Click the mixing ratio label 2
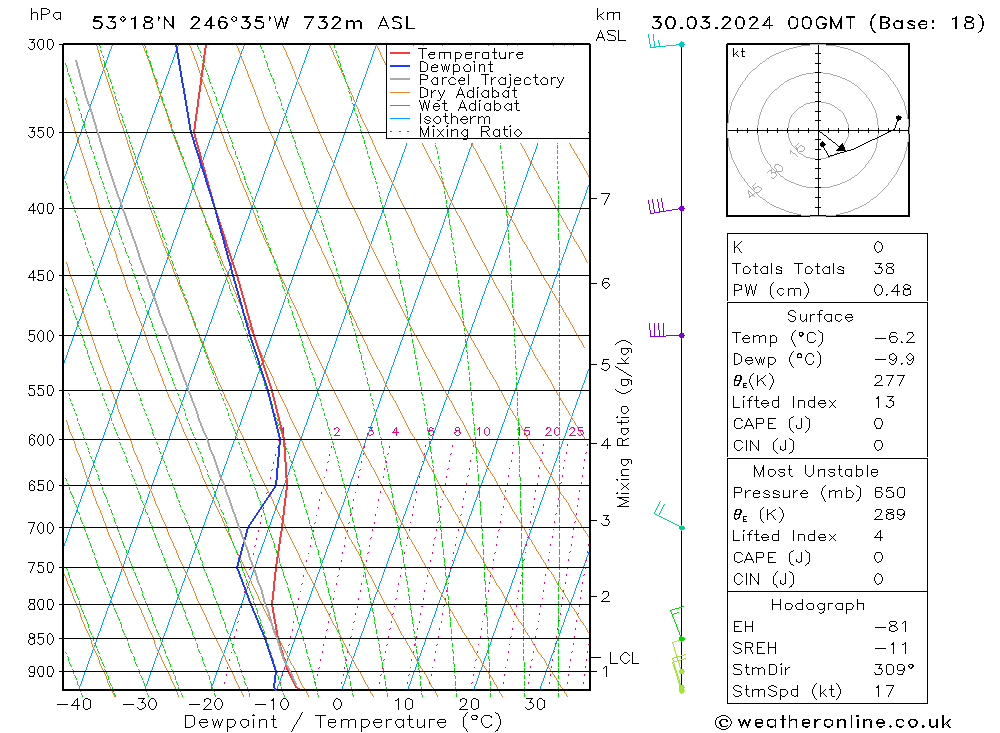 coord(337,432)
